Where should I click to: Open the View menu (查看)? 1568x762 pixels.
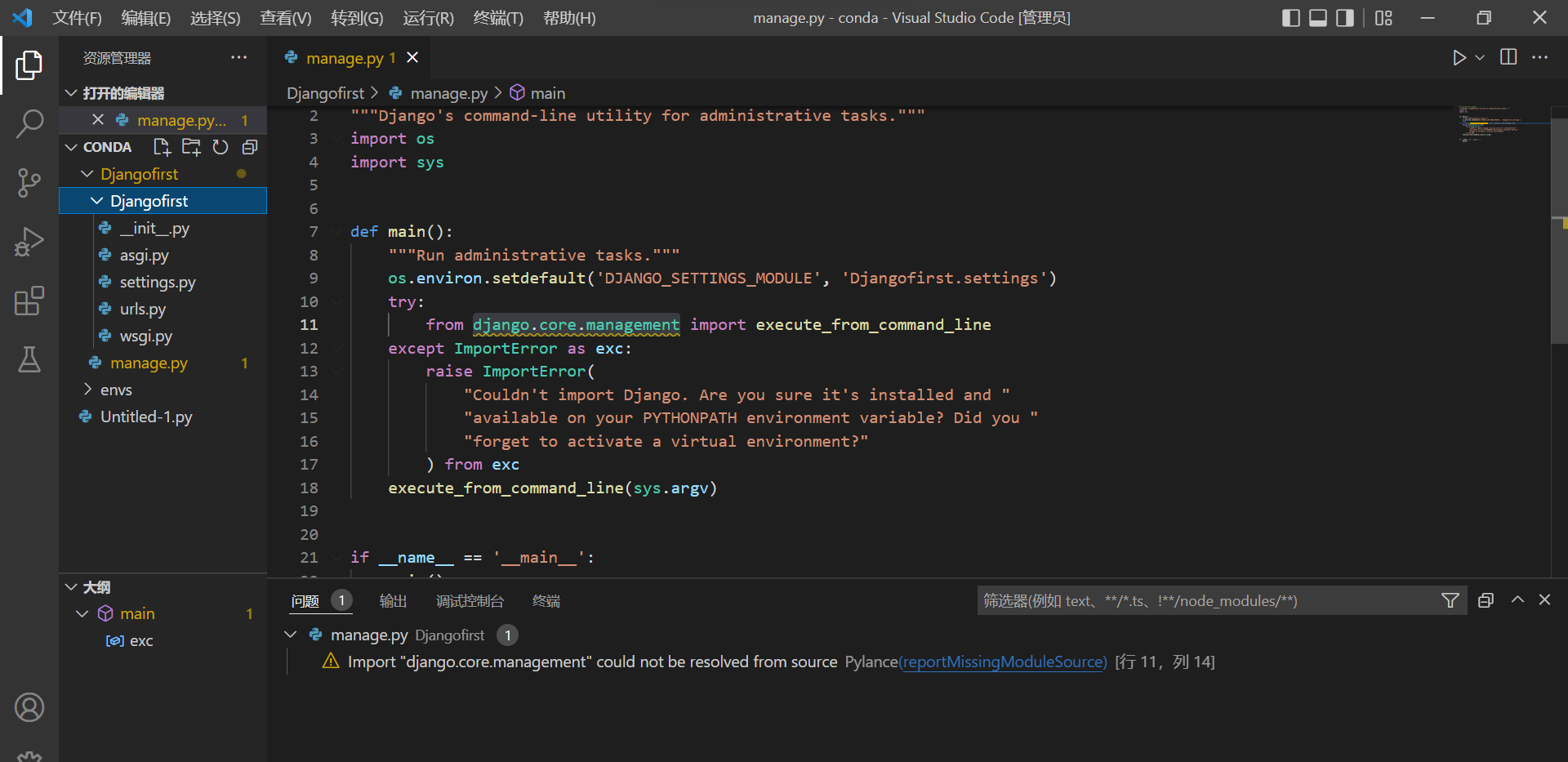point(286,18)
